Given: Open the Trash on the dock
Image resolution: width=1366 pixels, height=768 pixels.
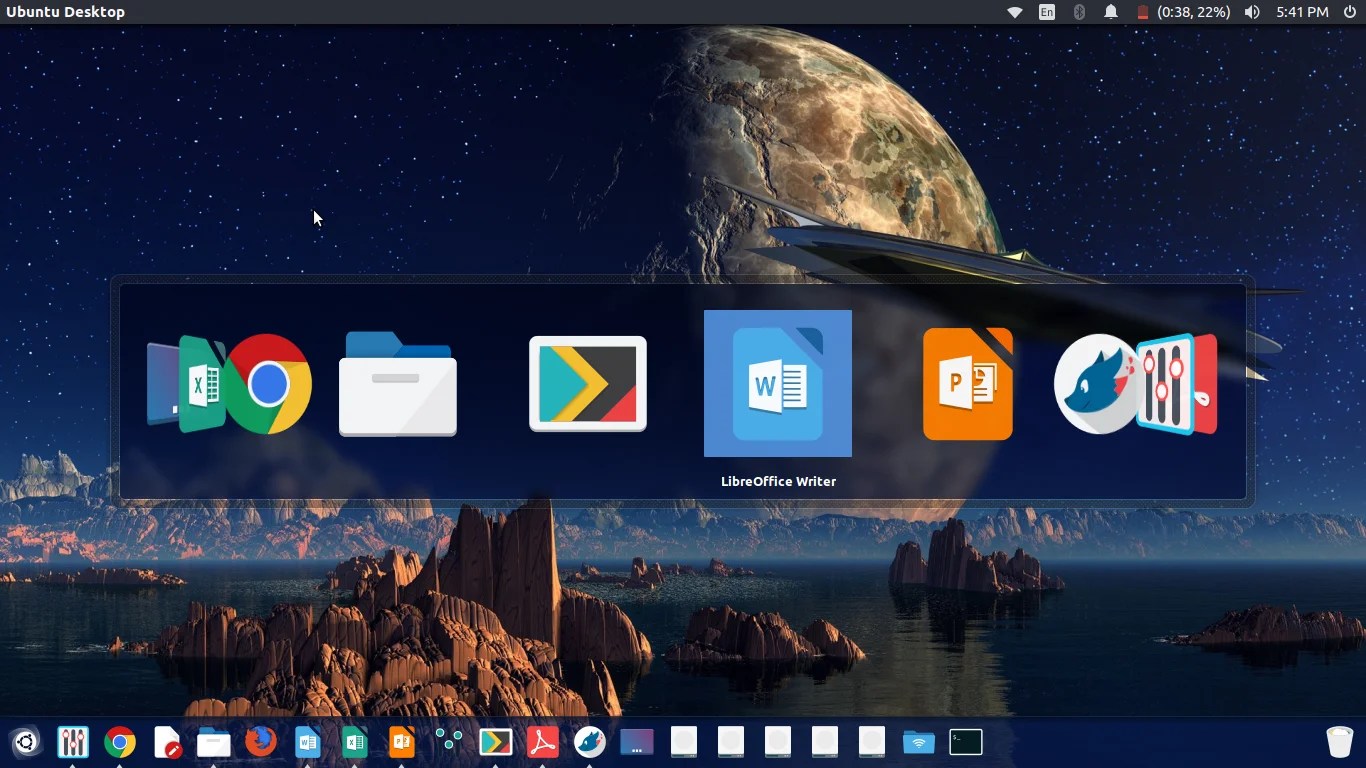Looking at the screenshot, I should [x=1340, y=742].
